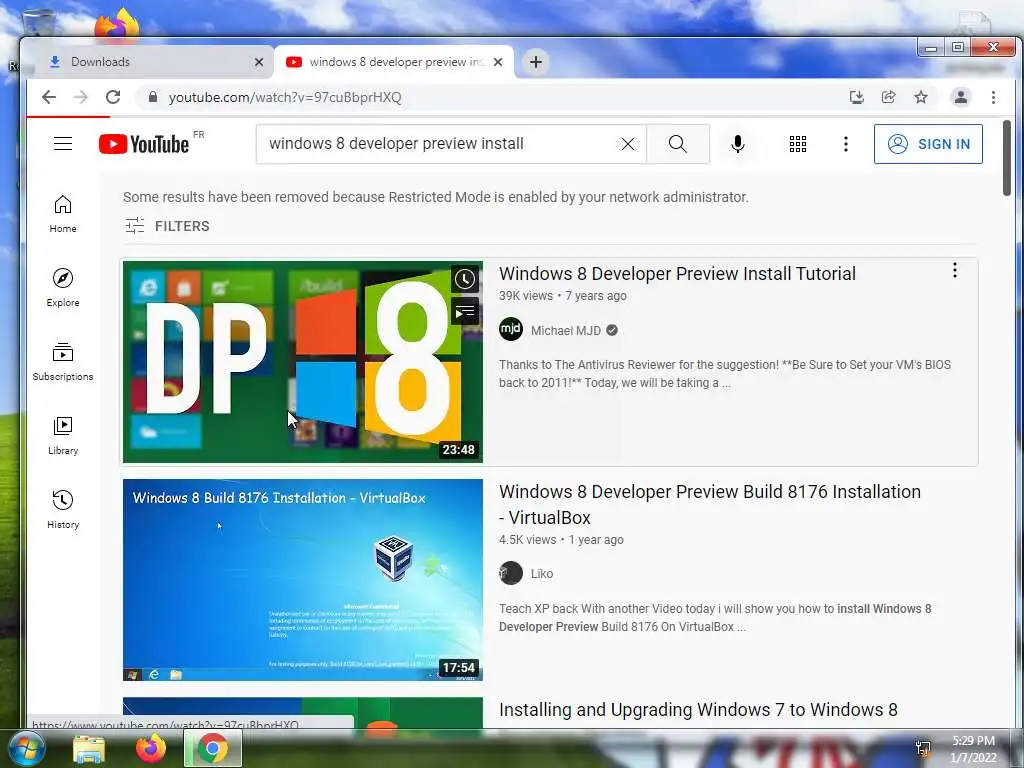Click Chrome back arrow
Viewport: 1024px width, 768px height.
[x=49, y=97]
